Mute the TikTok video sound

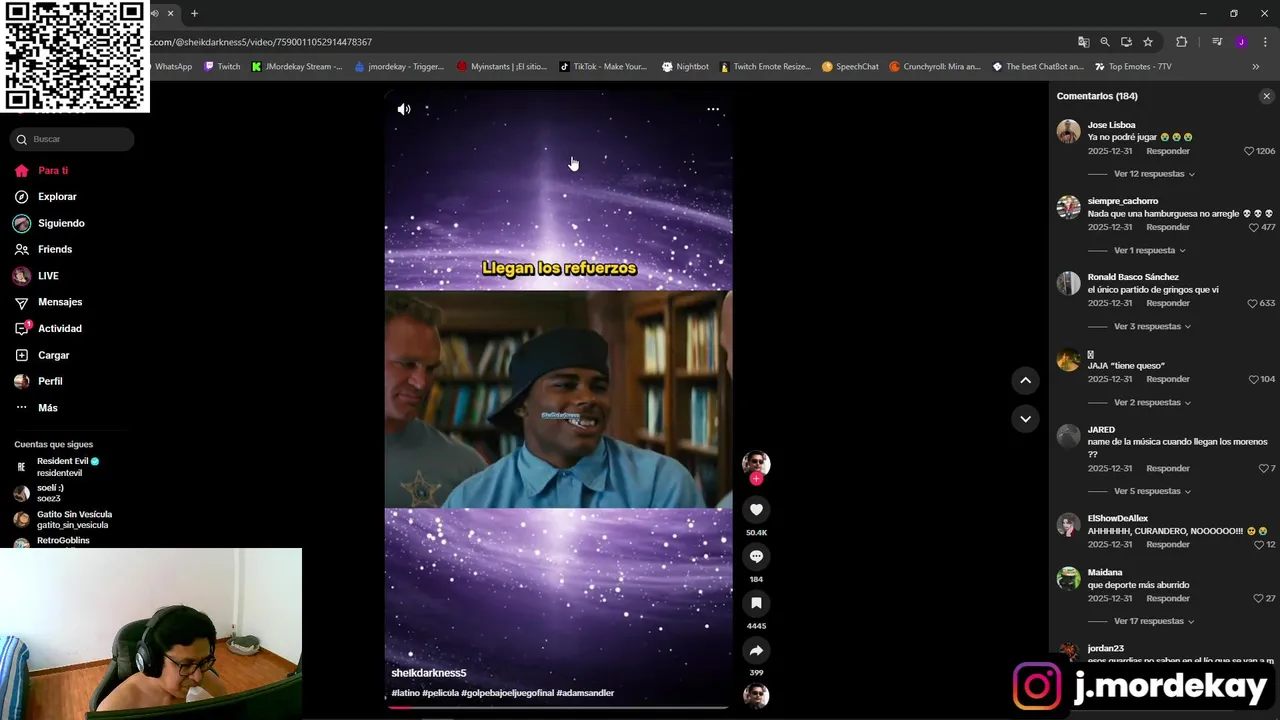pos(404,109)
